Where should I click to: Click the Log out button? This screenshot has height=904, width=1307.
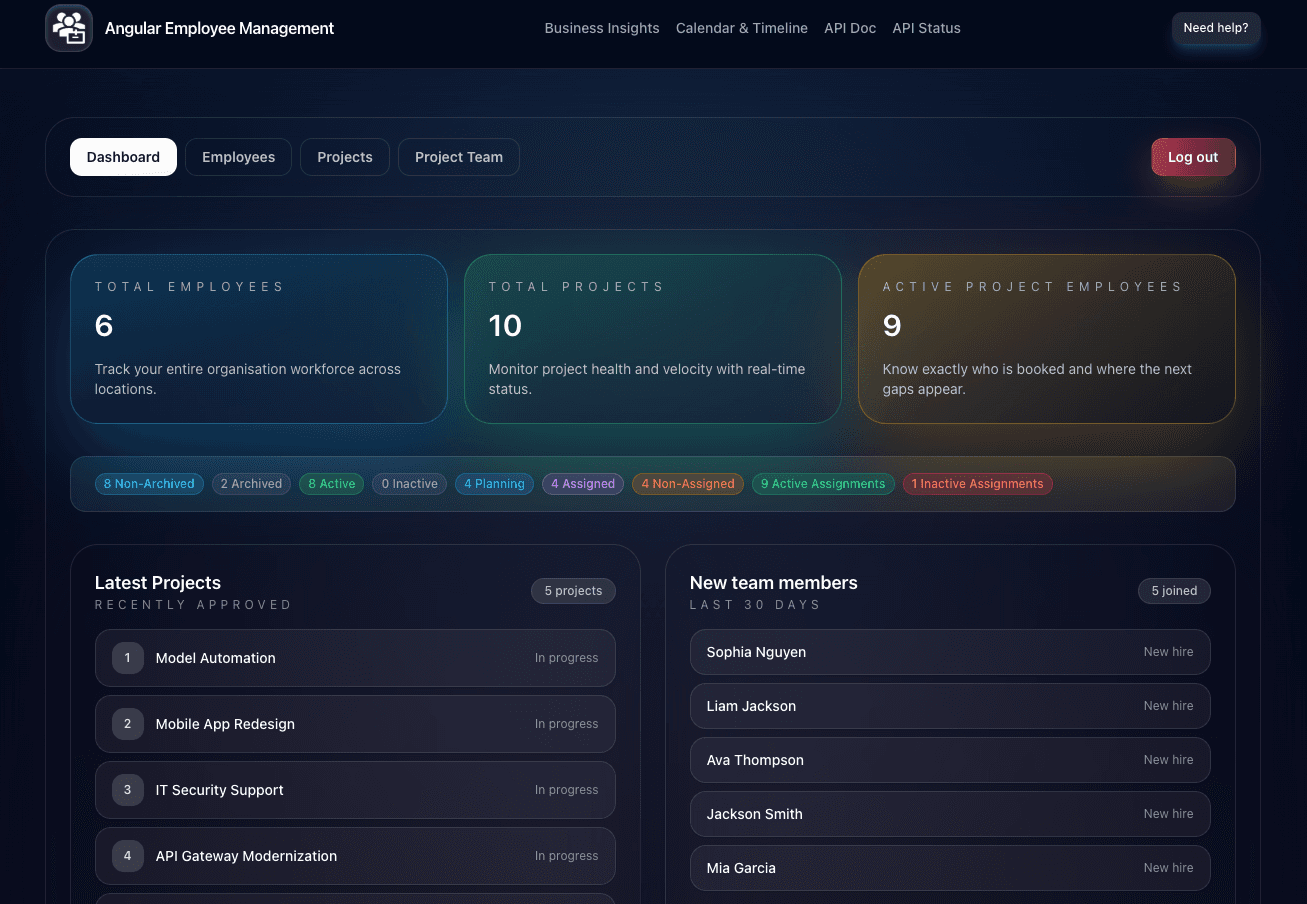pyautogui.click(x=1192, y=157)
